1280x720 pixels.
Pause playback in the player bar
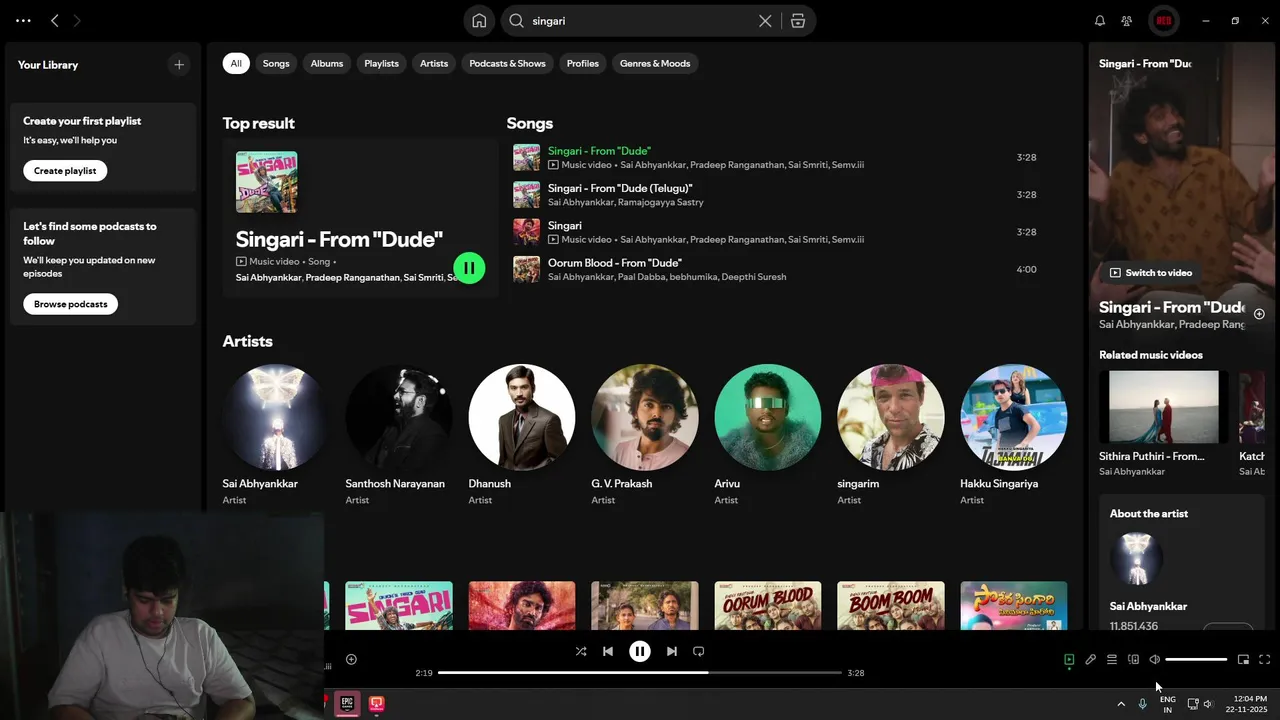640,651
